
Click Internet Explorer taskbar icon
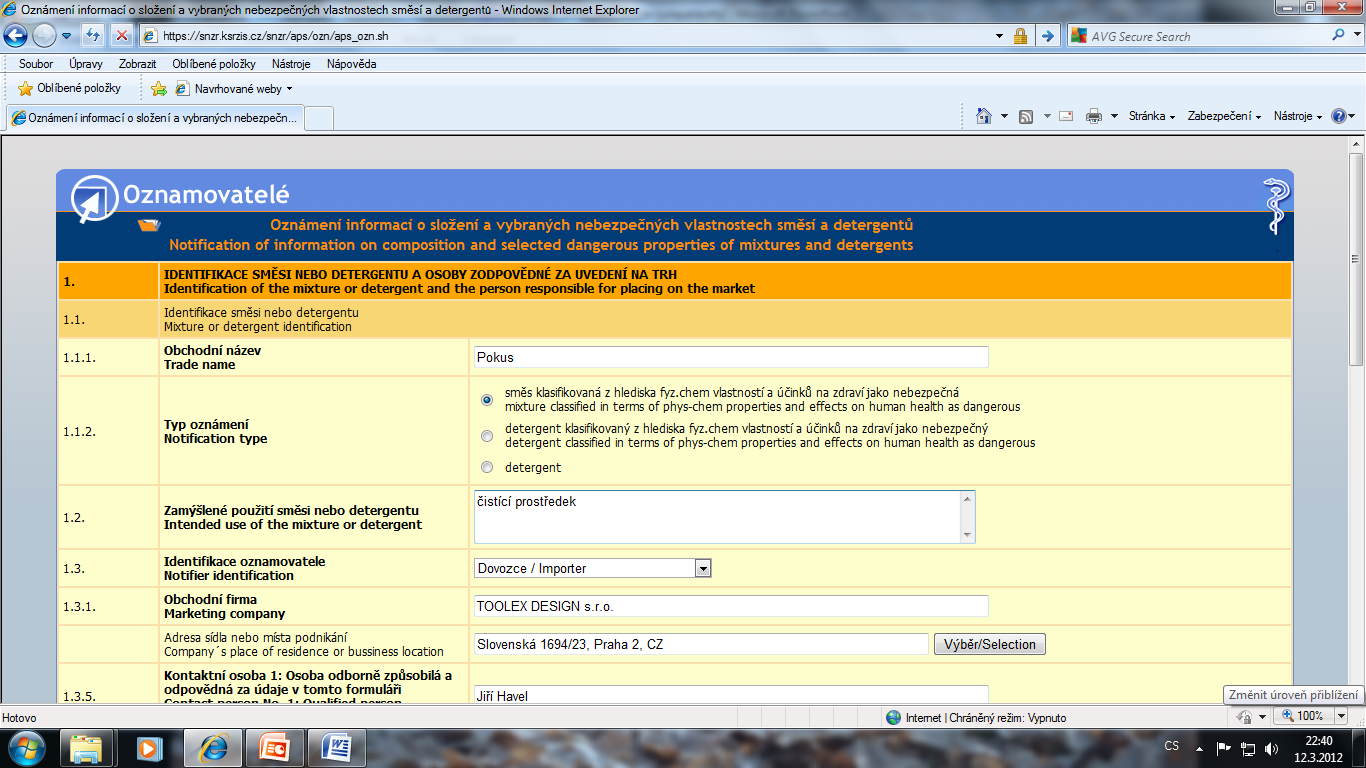(212, 748)
